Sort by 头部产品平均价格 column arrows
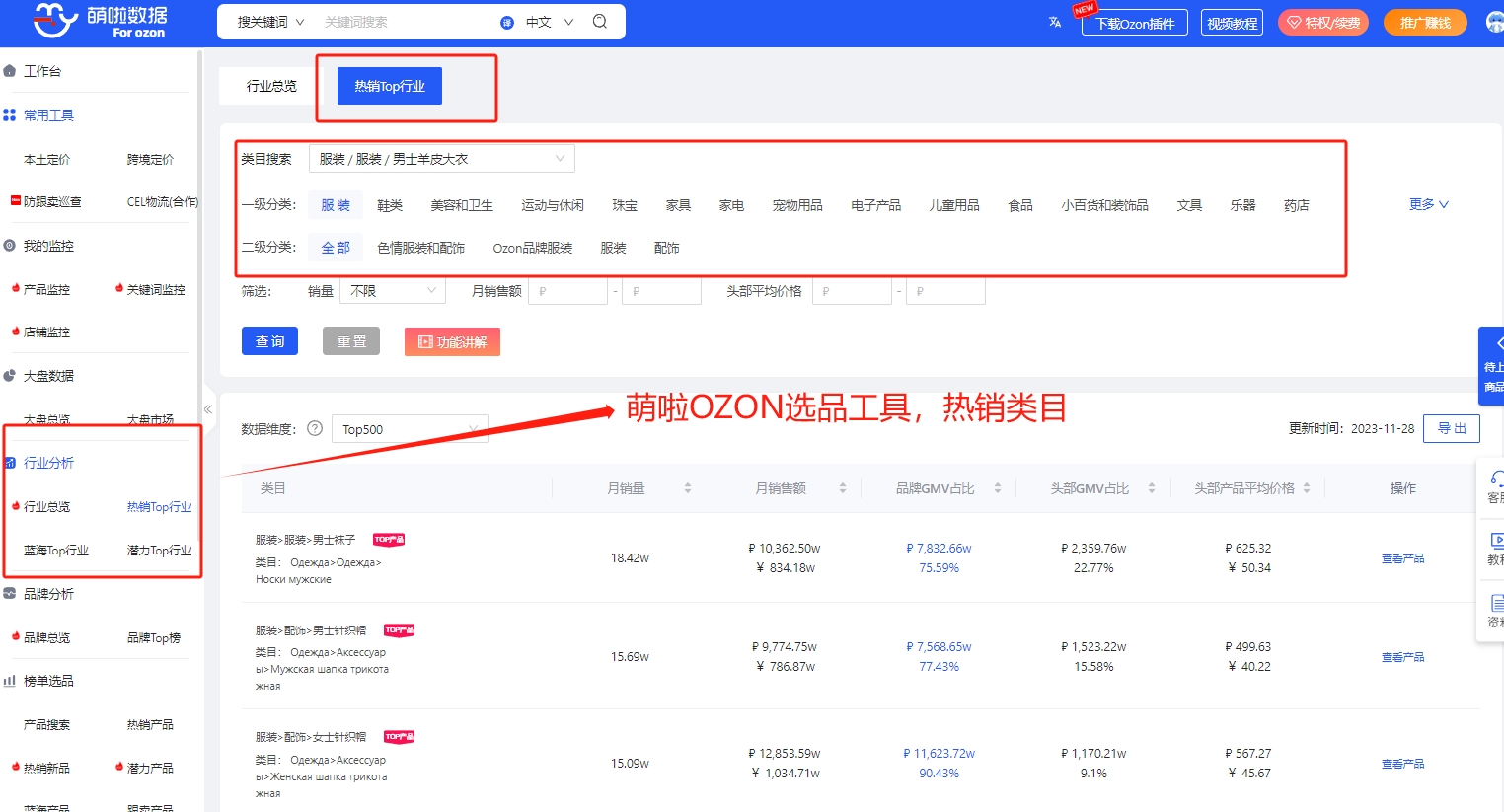The image size is (1504, 812). tap(1307, 488)
